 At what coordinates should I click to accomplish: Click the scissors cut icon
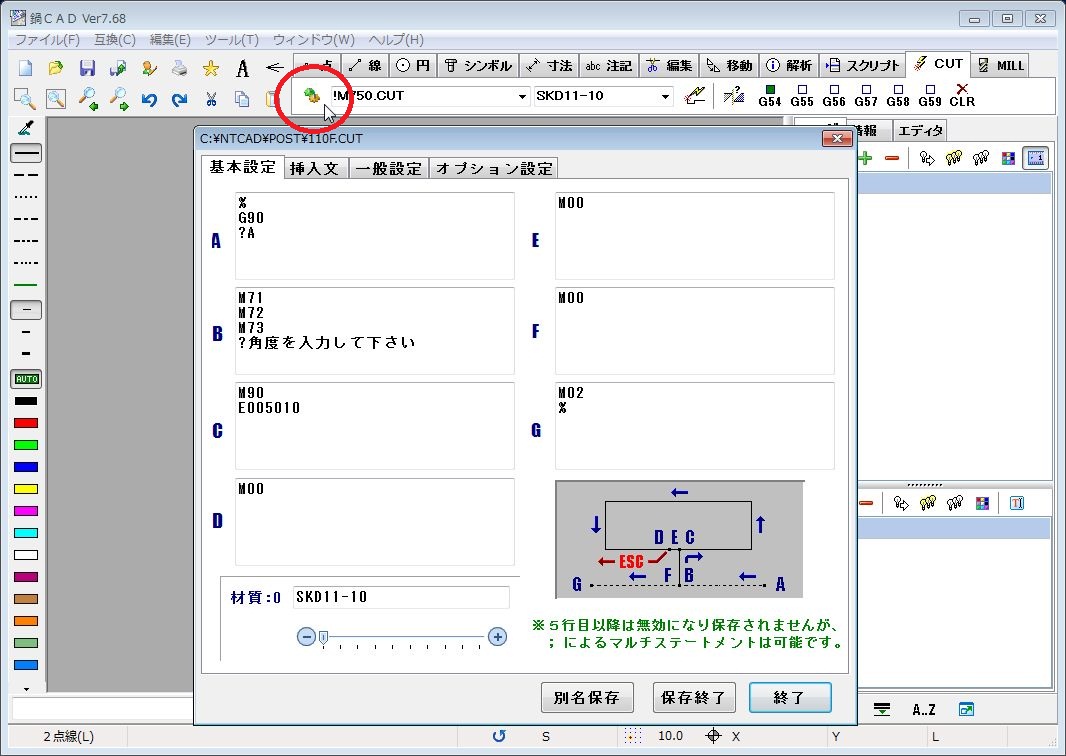[211, 99]
